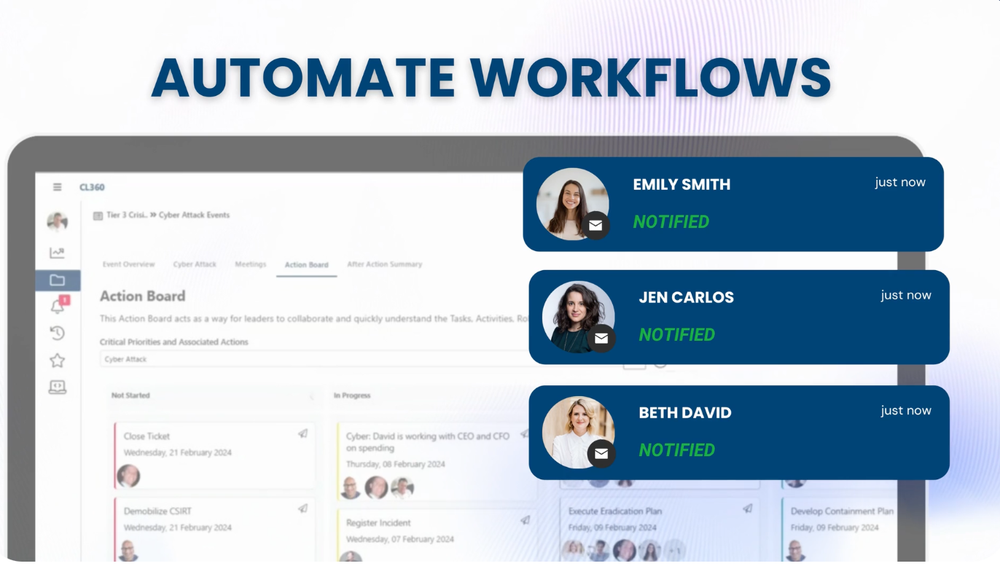Click send icon on Close Ticket card
This screenshot has width=1000, height=565.
(x=303, y=434)
